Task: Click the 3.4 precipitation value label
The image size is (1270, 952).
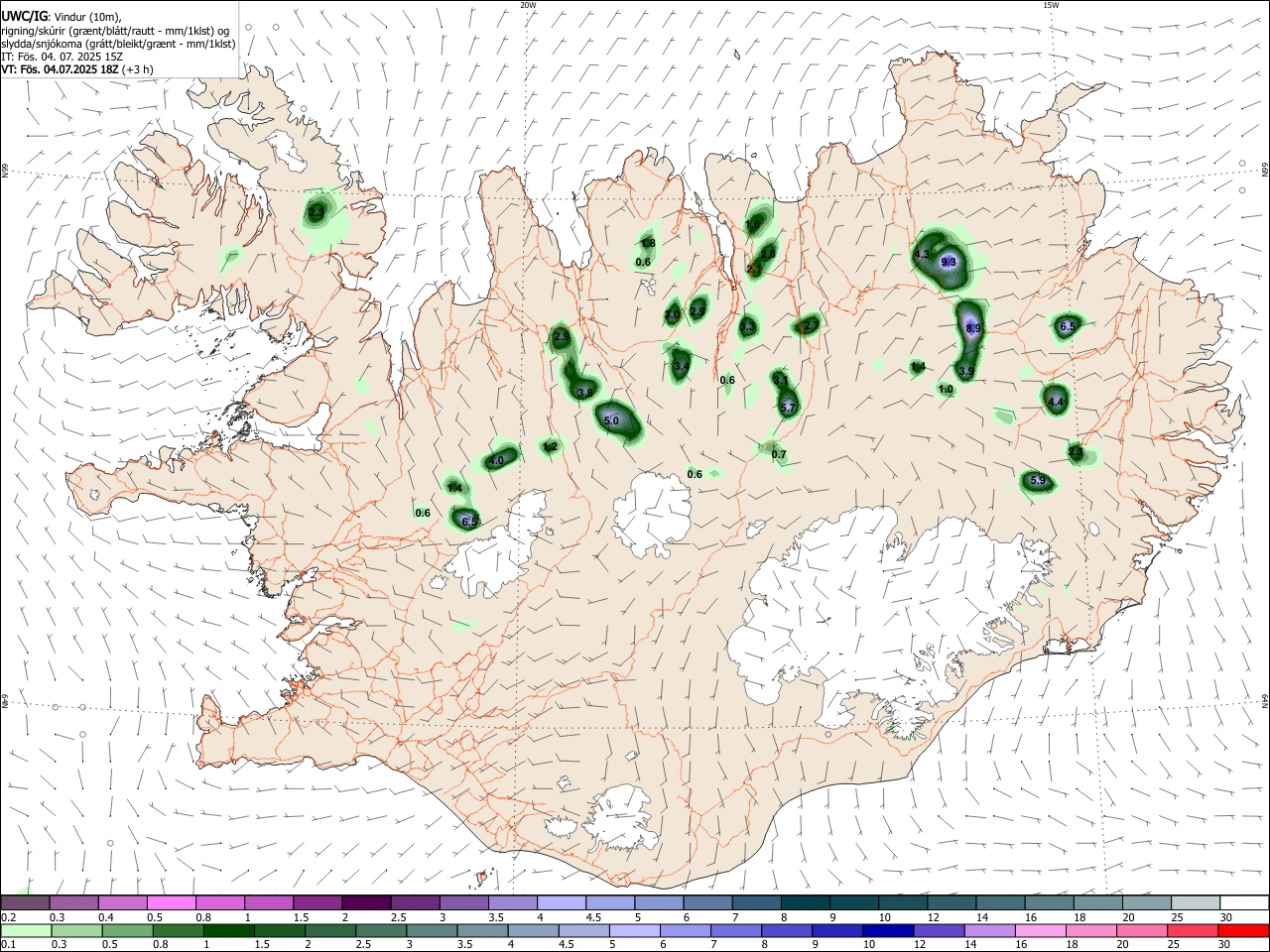Action: [681, 367]
